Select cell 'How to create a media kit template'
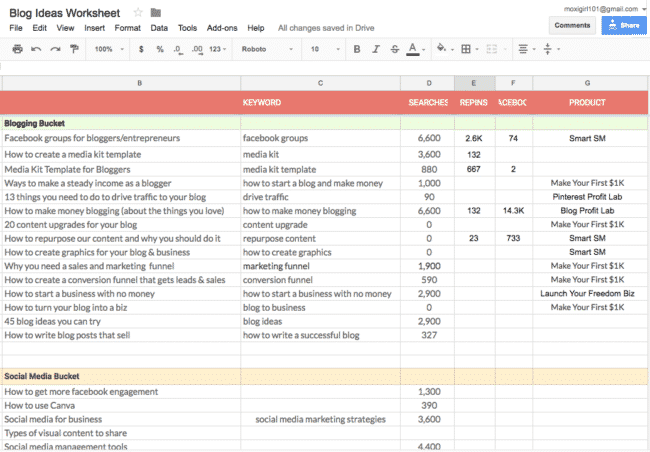 pos(121,154)
